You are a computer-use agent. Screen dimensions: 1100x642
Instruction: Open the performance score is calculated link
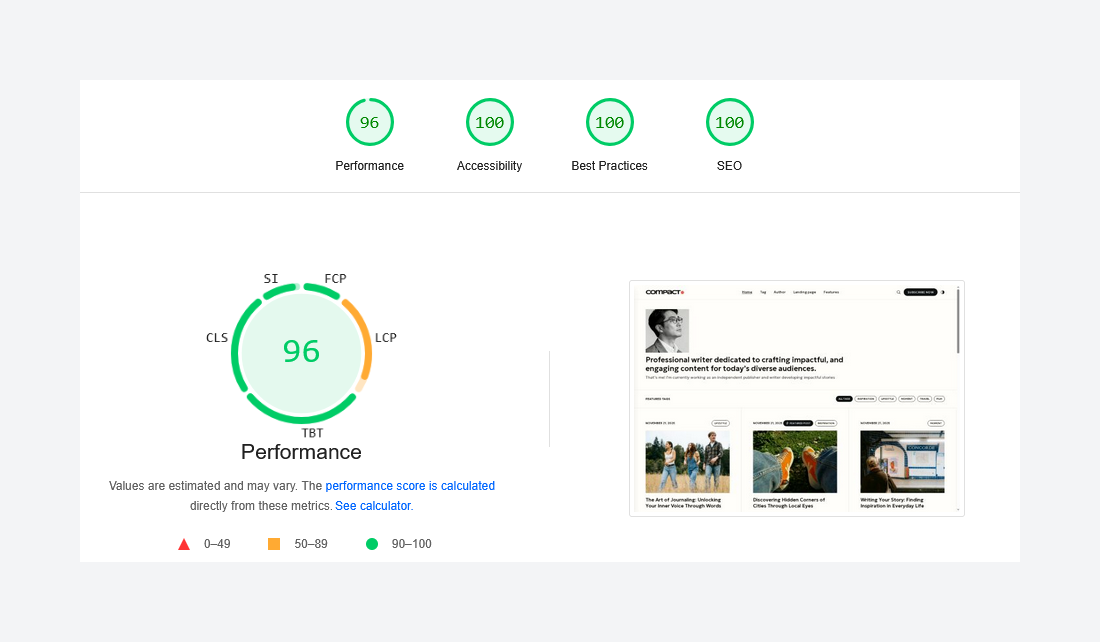tap(411, 485)
